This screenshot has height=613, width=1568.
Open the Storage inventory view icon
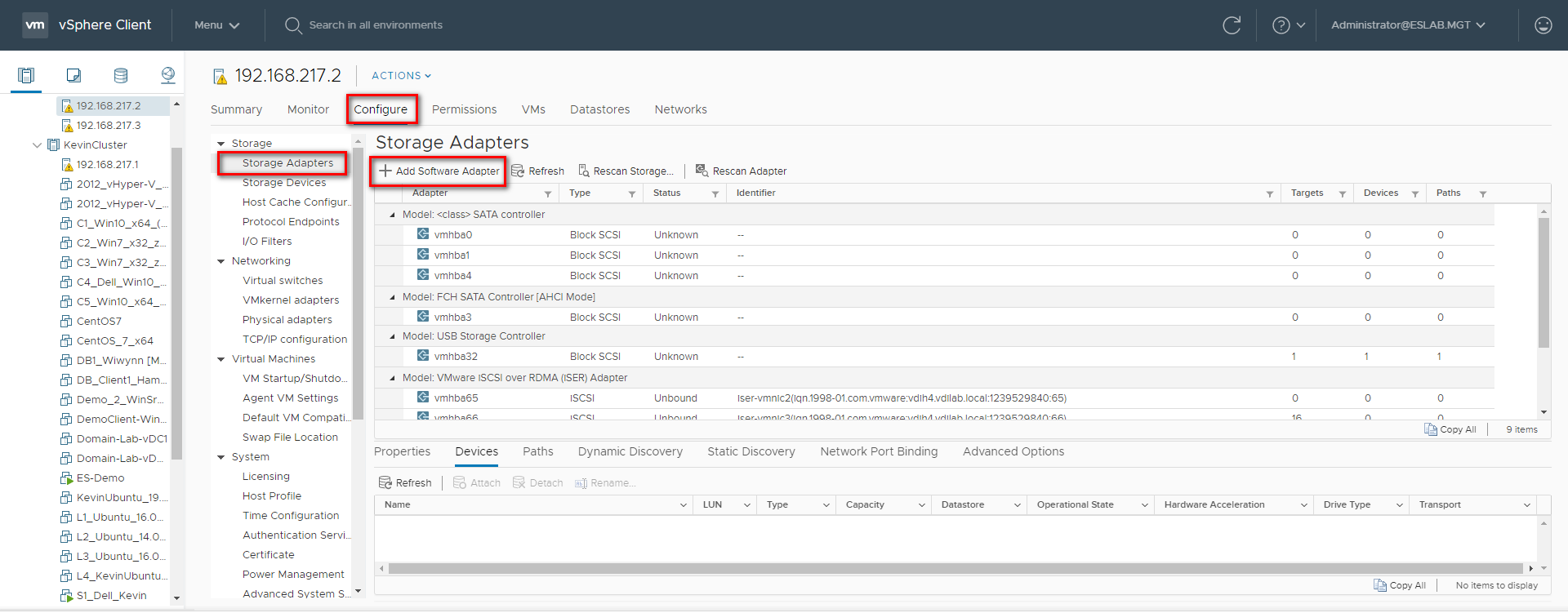tap(121, 76)
